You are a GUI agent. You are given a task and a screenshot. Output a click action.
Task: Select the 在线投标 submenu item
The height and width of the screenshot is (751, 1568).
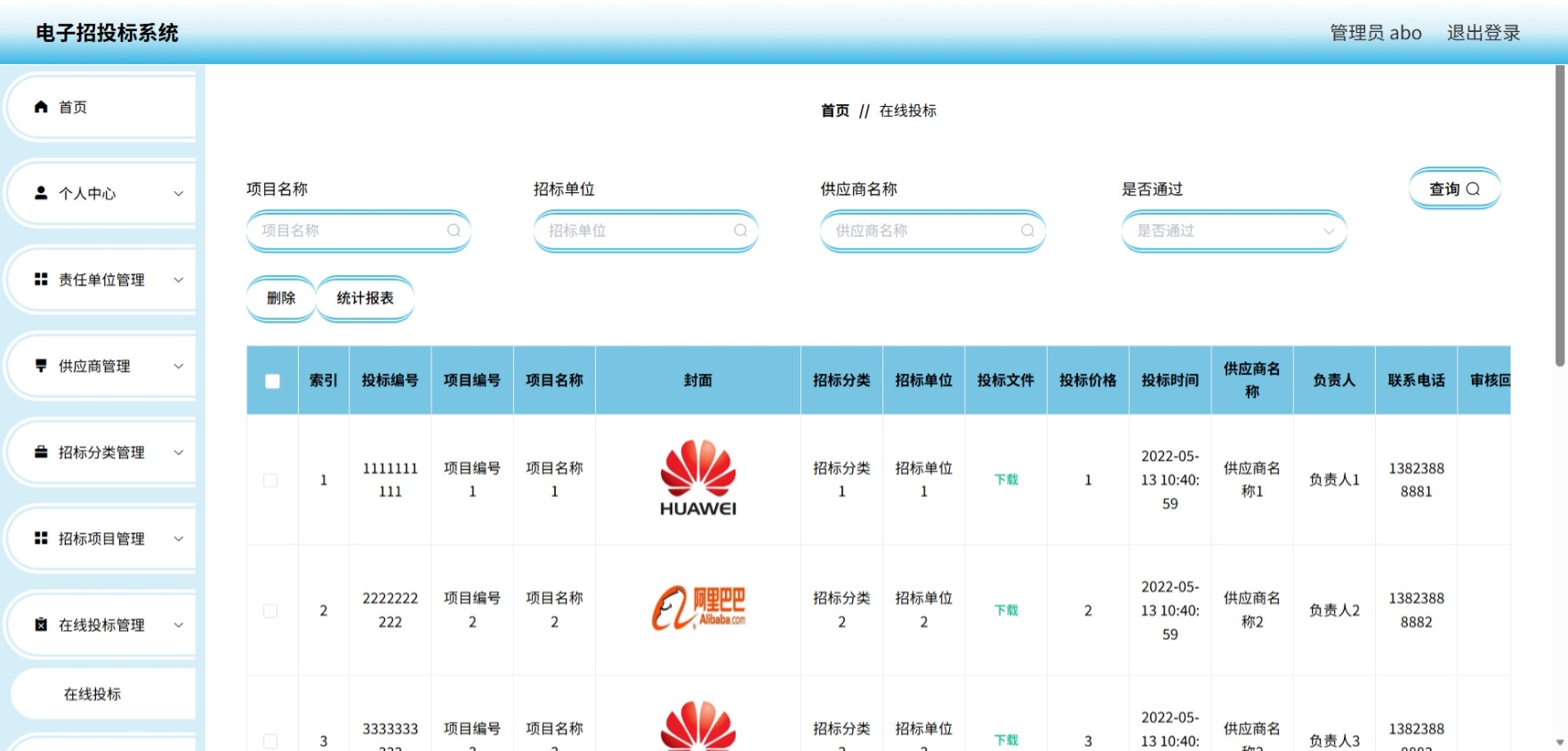[103, 694]
